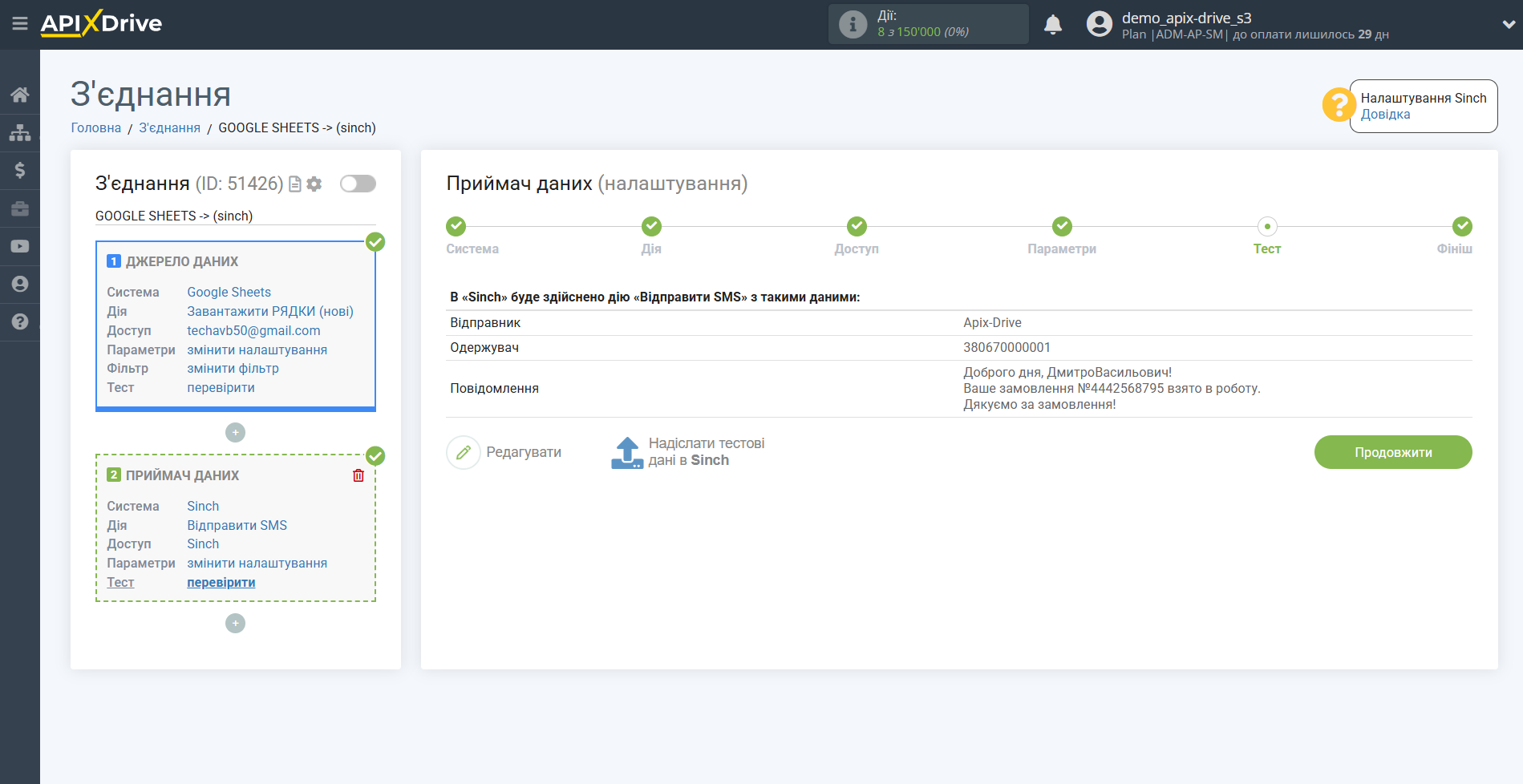The width and height of the screenshot is (1523, 784).
Task: Click the ApiX-Drive logo
Action: click(x=101, y=23)
